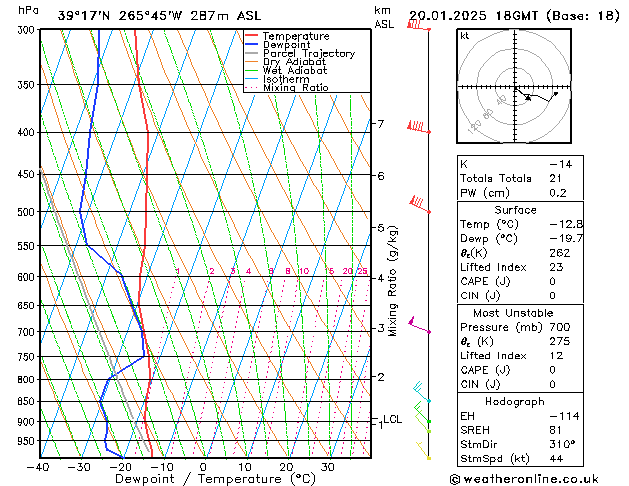629x486 pixels.
Task: Click the '300' hPa pressure axis label
Action: click(x=28, y=30)
